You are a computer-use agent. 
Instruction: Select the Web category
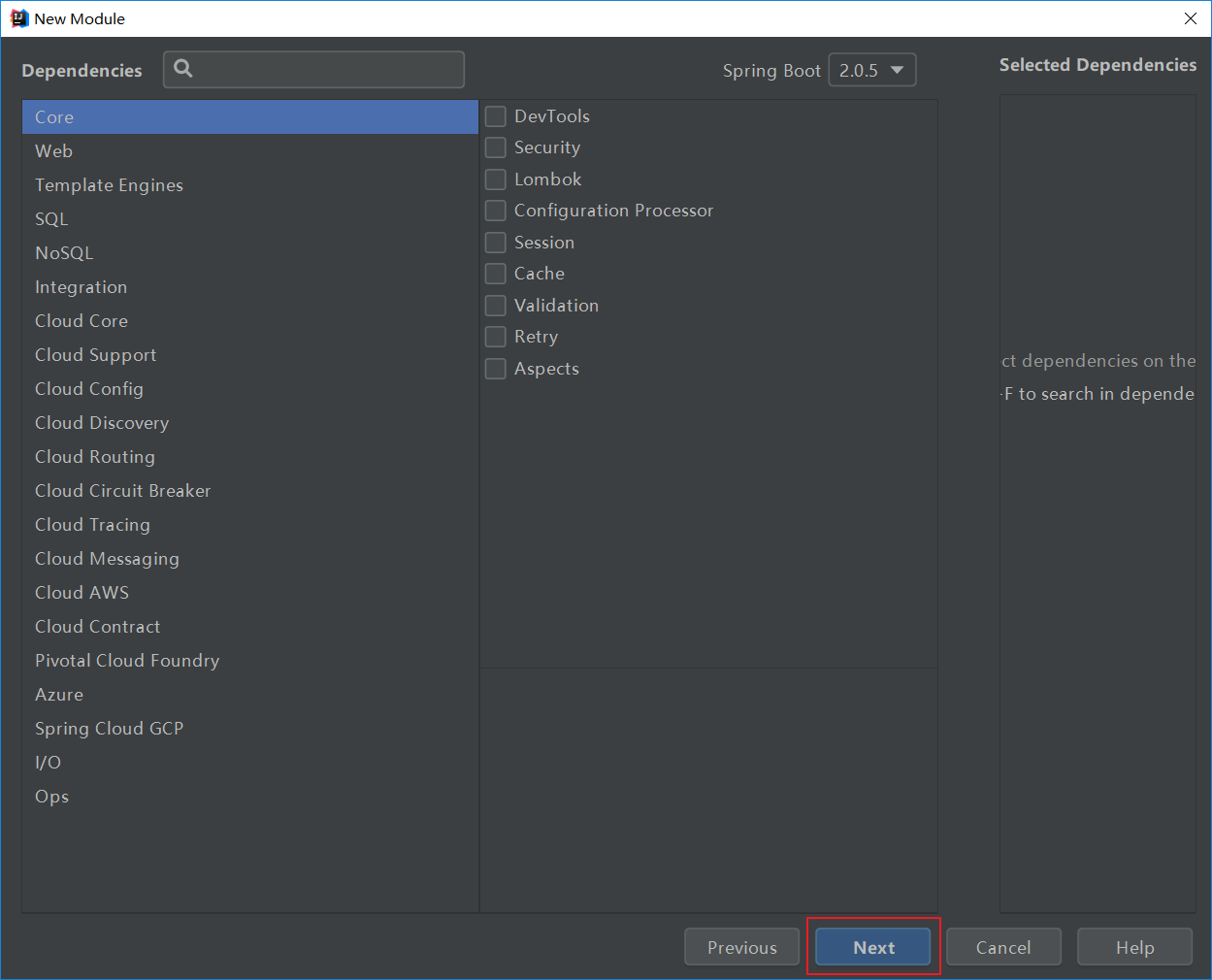tap(250, 151)
